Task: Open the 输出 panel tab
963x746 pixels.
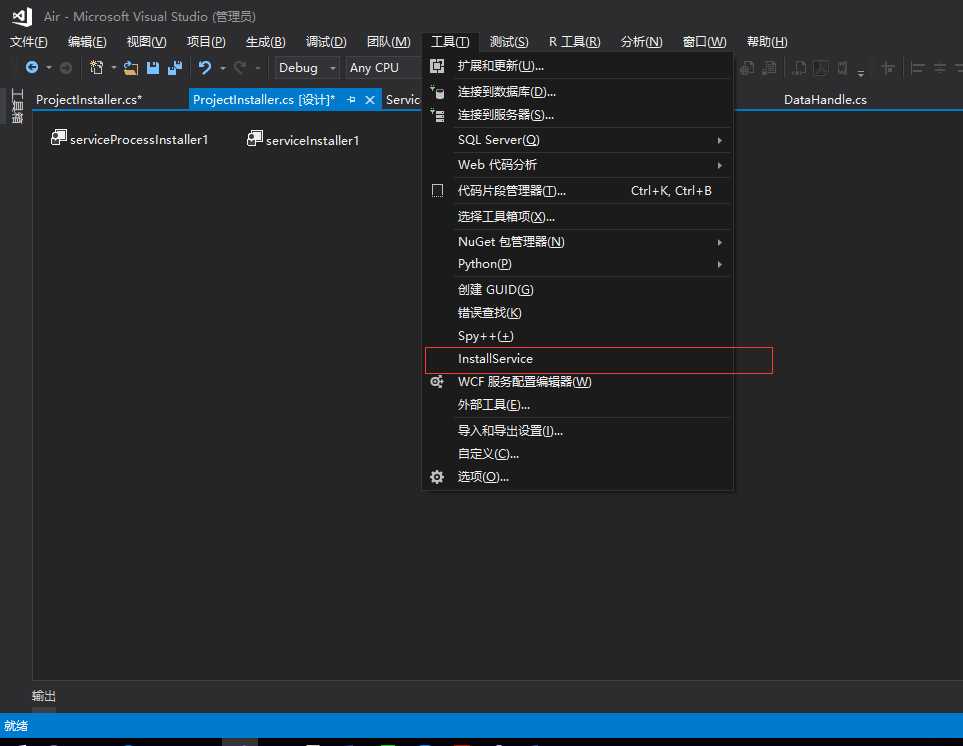Action: pyautogui.click(x=44, y=696)
